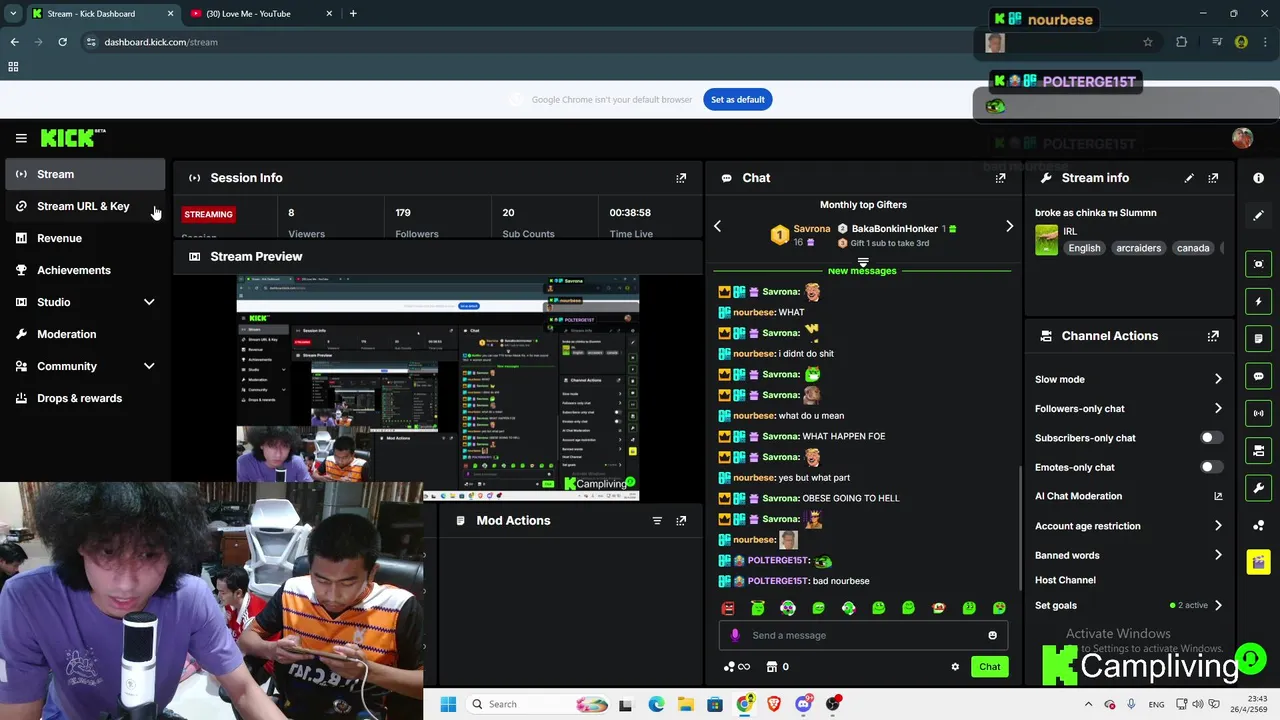Click the Set as default button
This screenshot has width=1280, height=720.
pos(737,99)
